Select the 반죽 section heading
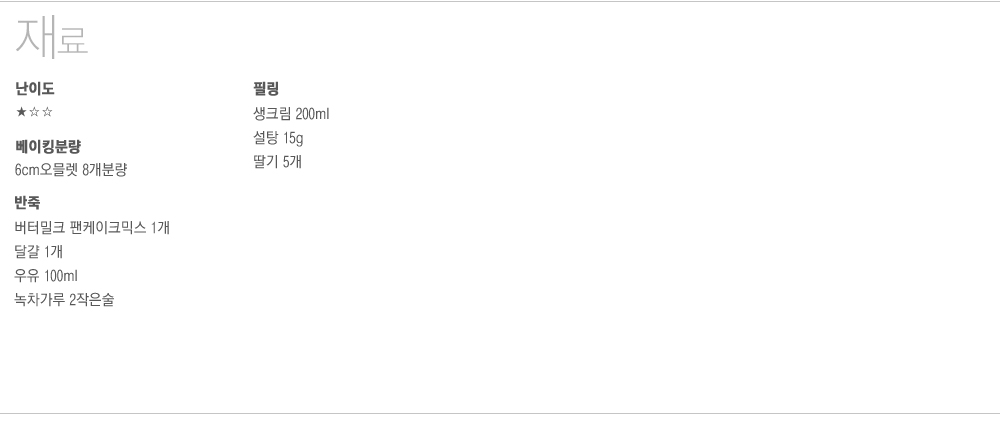 pyautogui.click(x=28, y=204)
